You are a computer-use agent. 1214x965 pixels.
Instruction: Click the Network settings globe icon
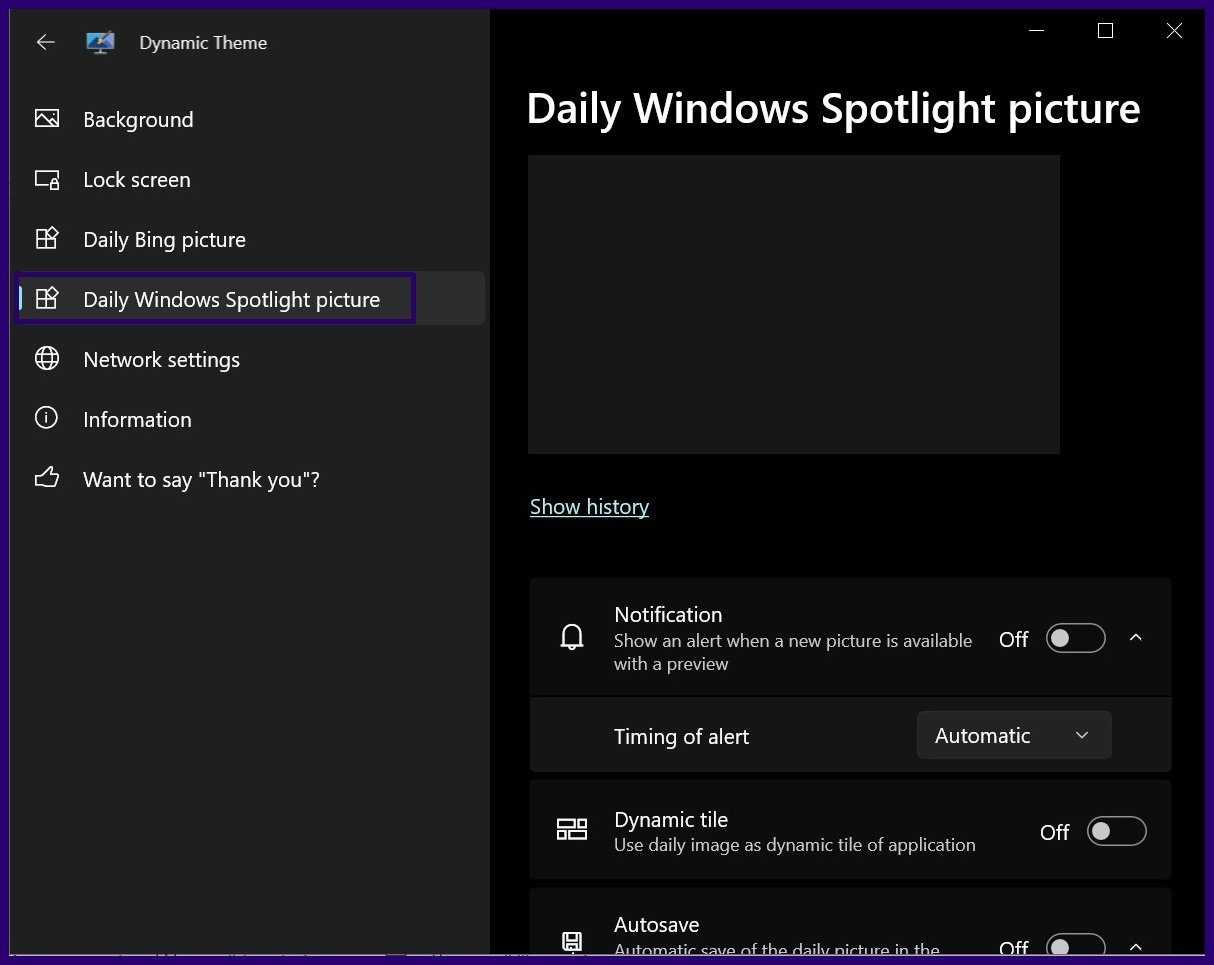click(x=47, y=359)
